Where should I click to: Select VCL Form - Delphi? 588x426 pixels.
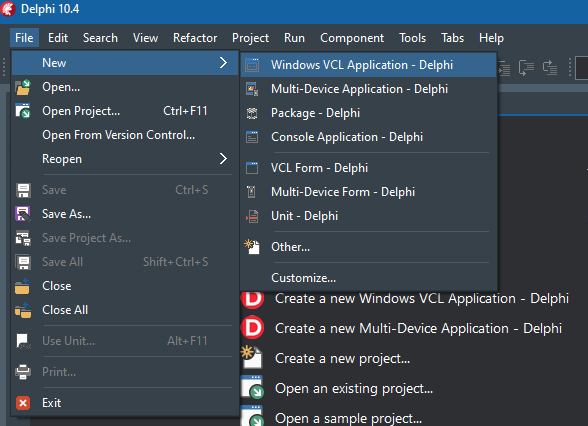(369, 168)
